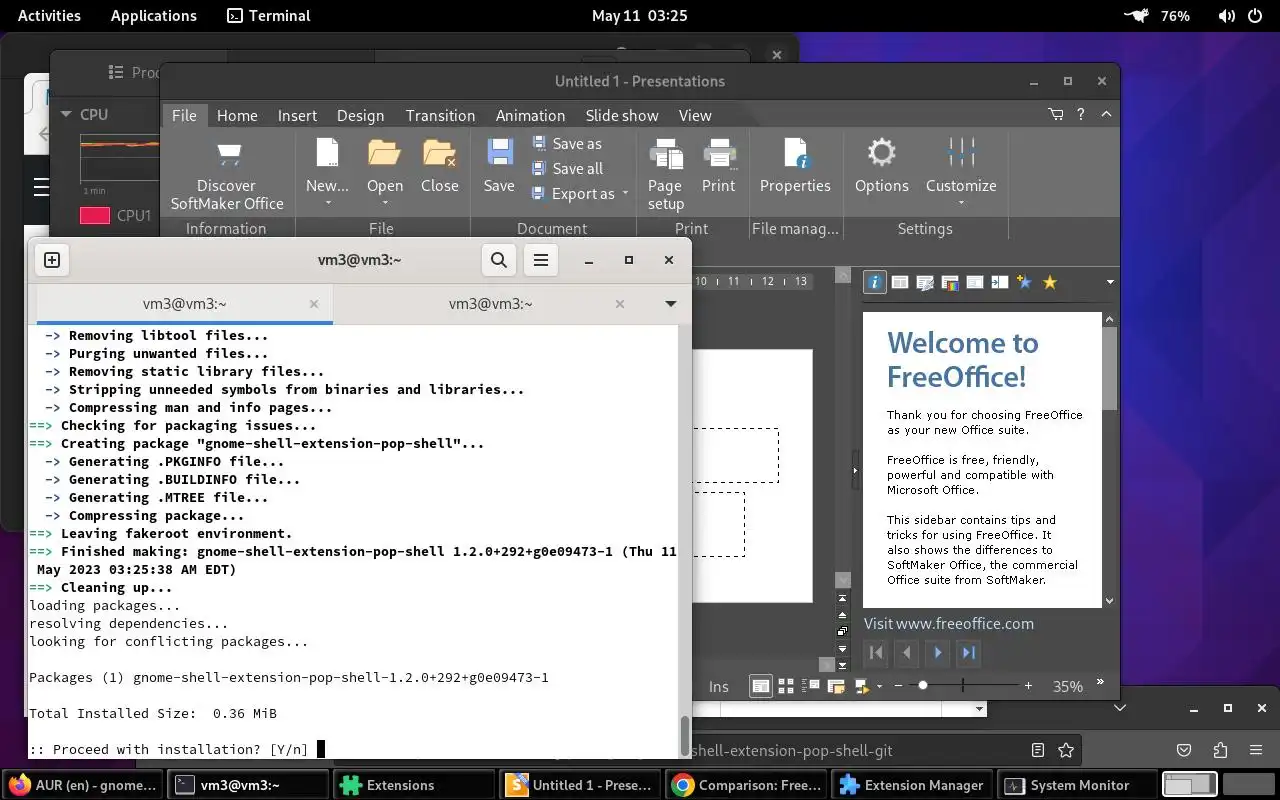Go to previous tip page in sidebar
1280x800 pixels.
coord(907,653)
